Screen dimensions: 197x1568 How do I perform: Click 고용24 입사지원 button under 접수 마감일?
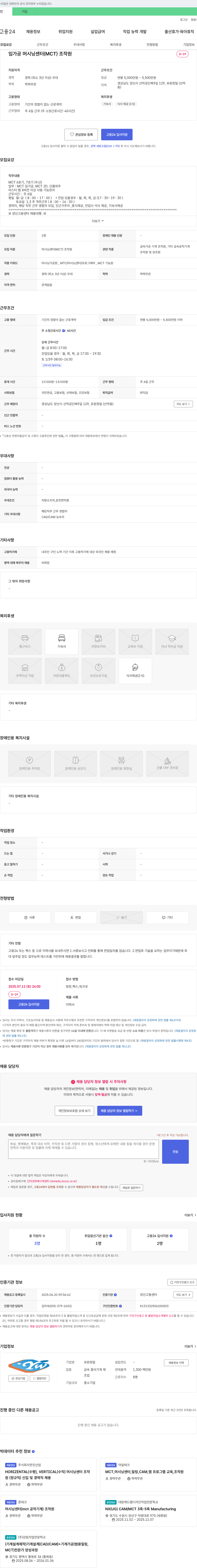coord(29,1004)
